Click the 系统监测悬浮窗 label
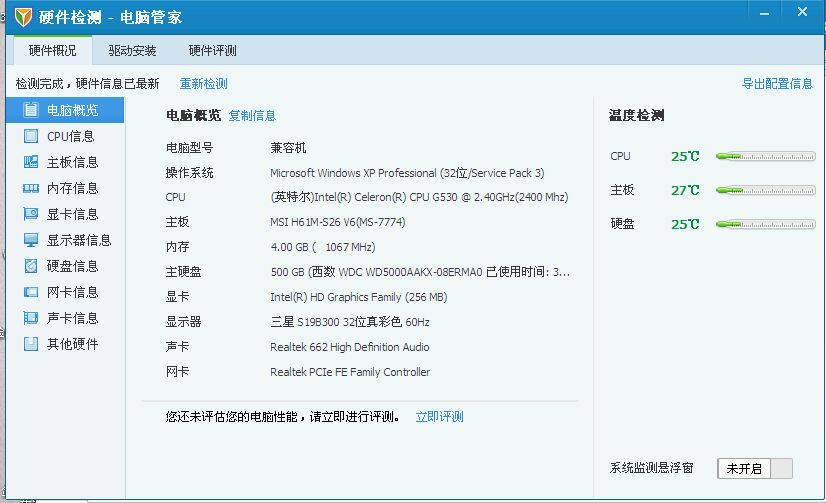 pos(652,468)
